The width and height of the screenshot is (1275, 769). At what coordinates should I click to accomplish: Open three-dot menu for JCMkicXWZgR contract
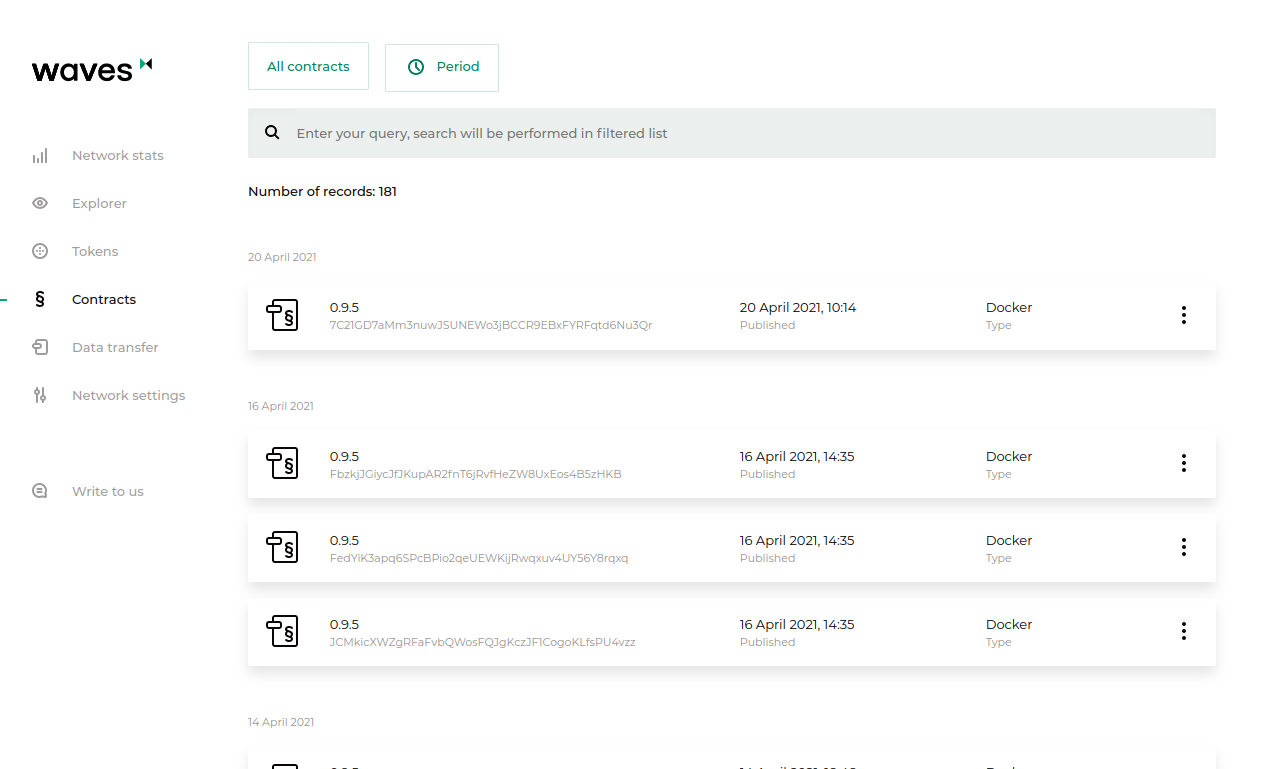[x=1183, y=632]
